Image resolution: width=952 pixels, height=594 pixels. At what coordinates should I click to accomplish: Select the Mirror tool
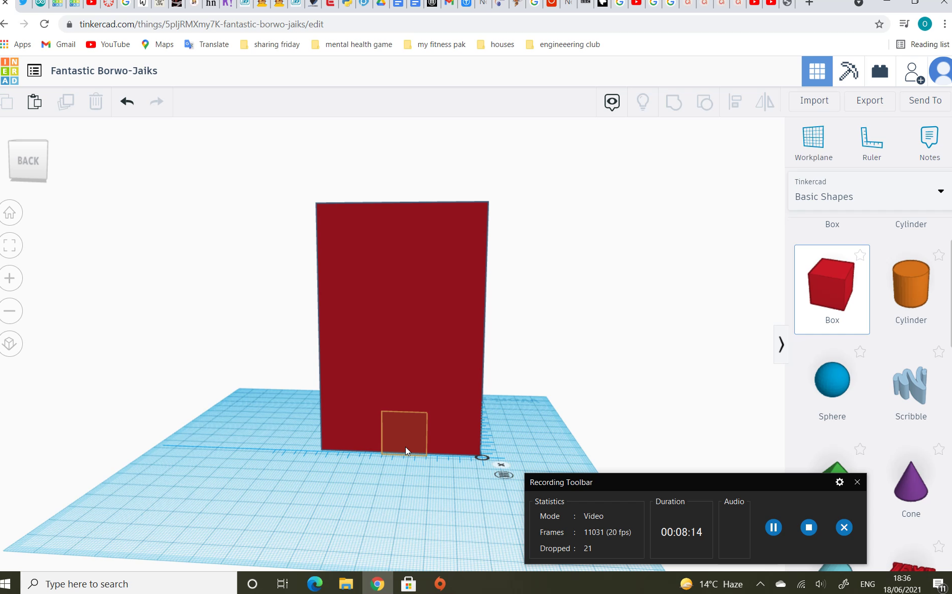click(765, 101)
